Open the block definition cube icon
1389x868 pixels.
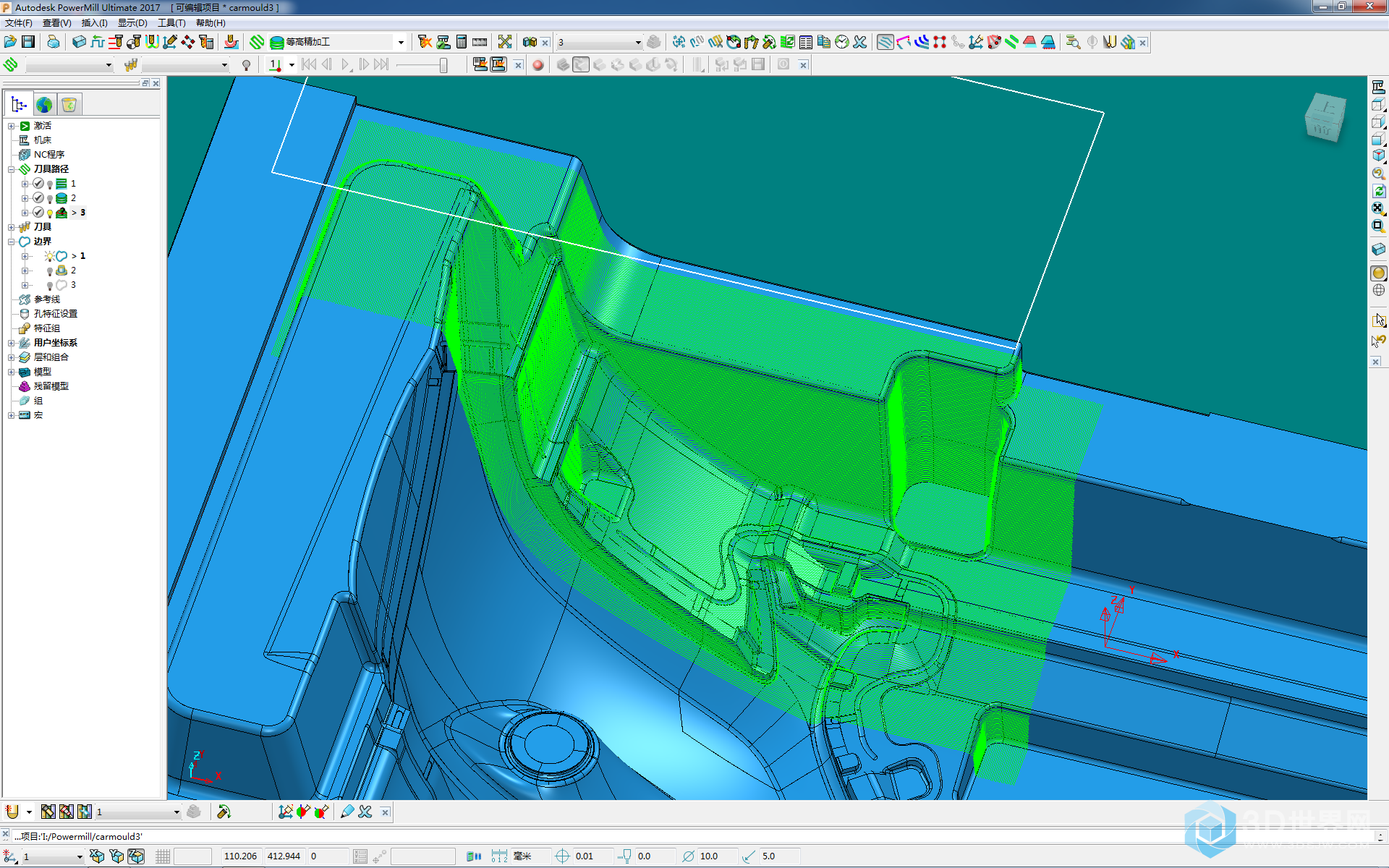click(79, 42)
